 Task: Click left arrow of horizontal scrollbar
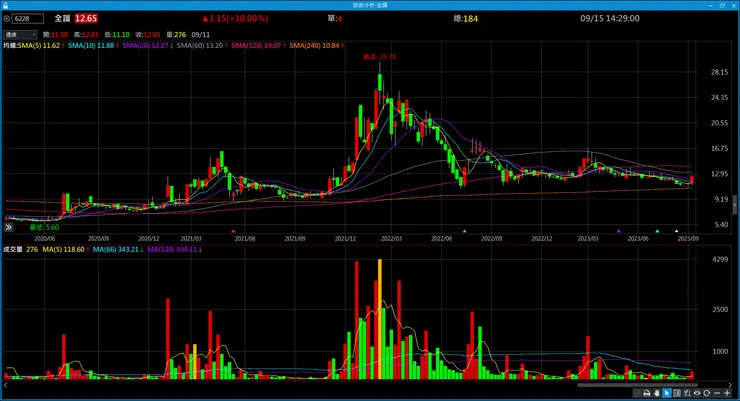[5, 385]
